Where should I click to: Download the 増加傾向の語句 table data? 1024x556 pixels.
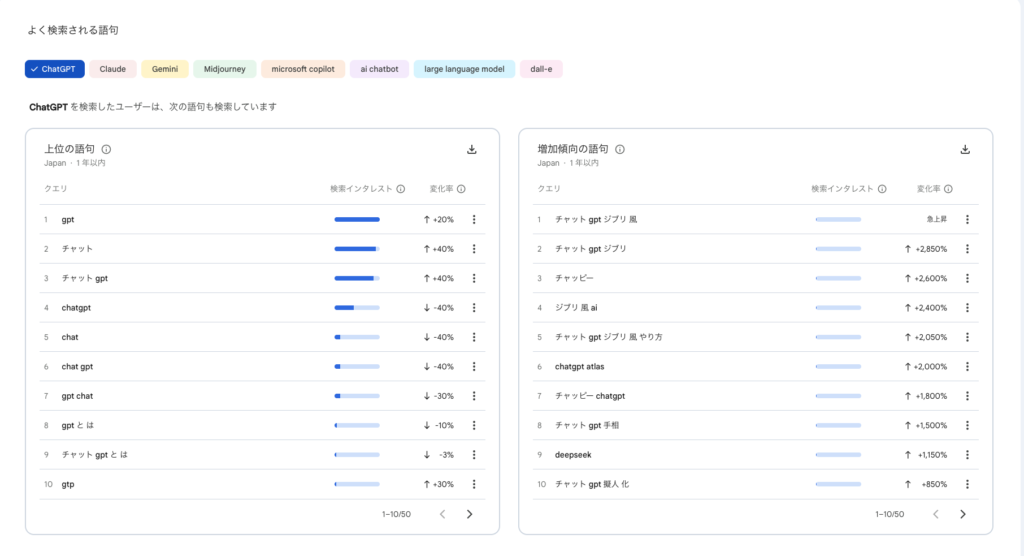[x=965, y=150]
